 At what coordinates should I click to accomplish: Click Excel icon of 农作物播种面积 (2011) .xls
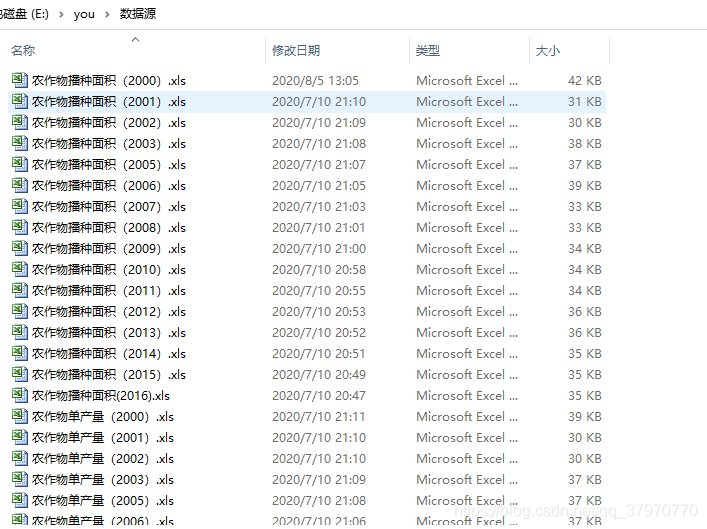pyautogui.click(x=19, y=290)
